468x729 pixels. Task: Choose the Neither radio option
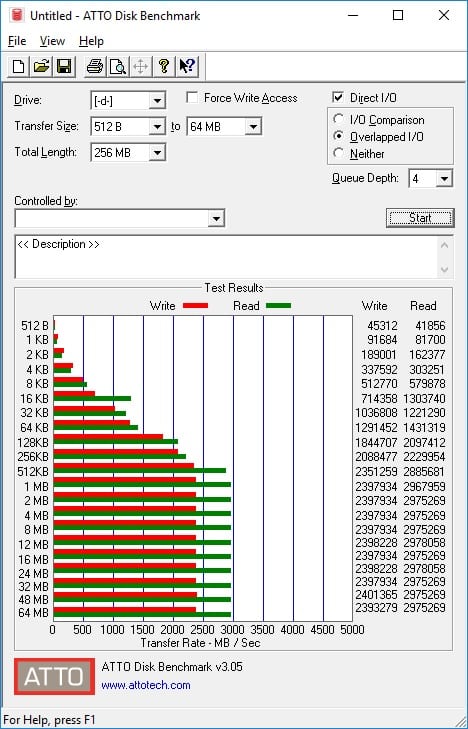click(x=339, y=153)
